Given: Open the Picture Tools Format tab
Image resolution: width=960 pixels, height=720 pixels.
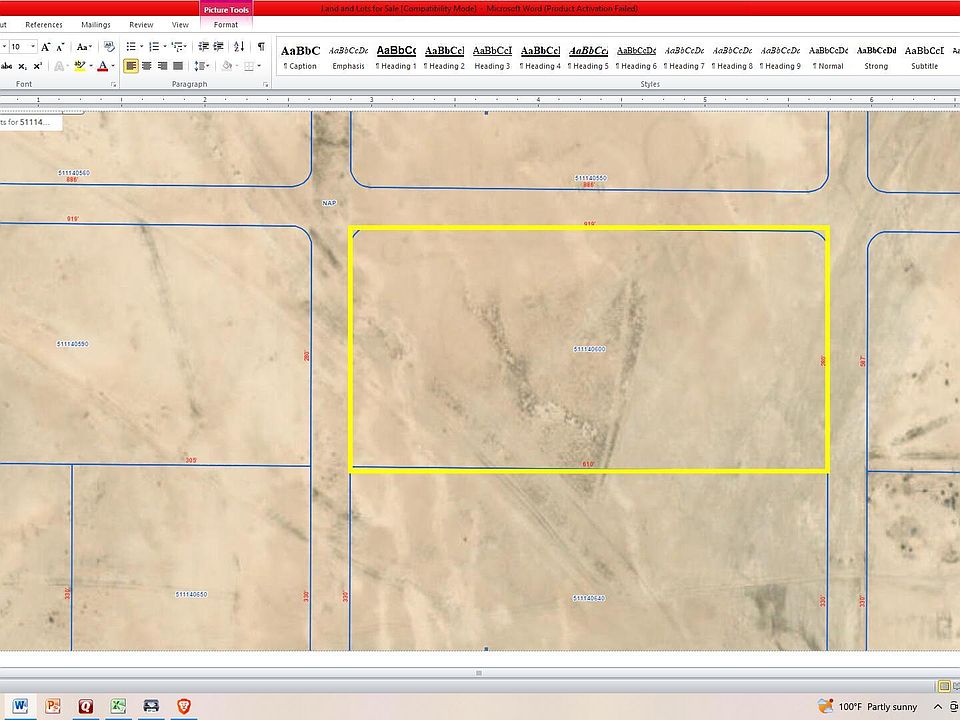Looking at the screenshot, I should pos(226,24).
